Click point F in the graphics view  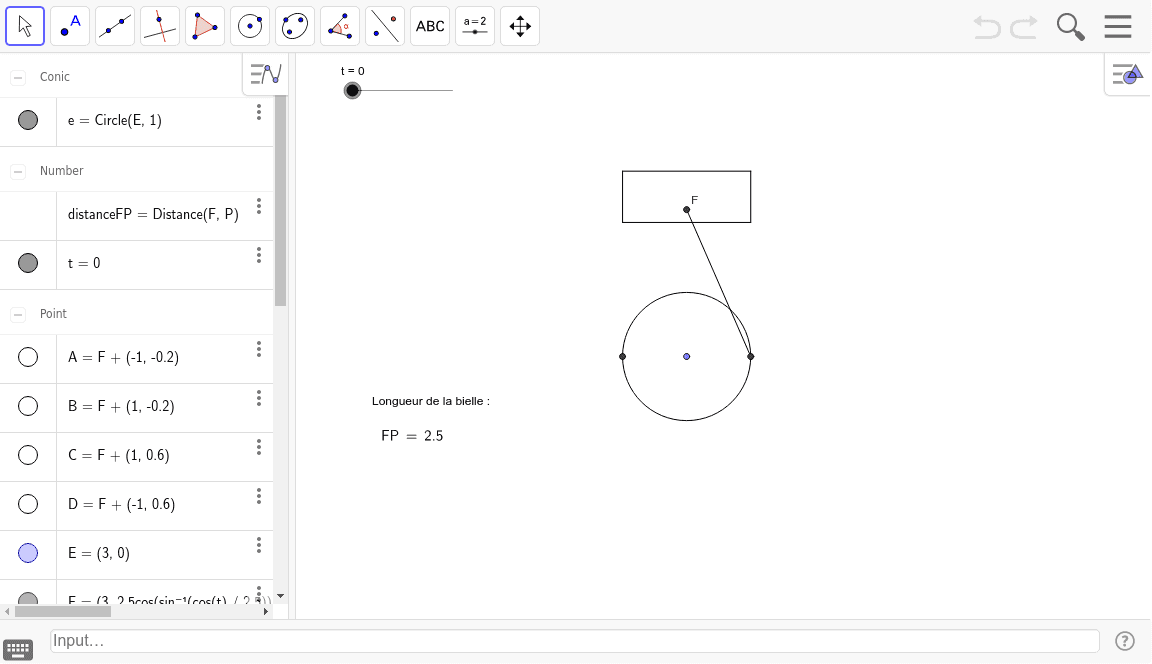[687, 210]
